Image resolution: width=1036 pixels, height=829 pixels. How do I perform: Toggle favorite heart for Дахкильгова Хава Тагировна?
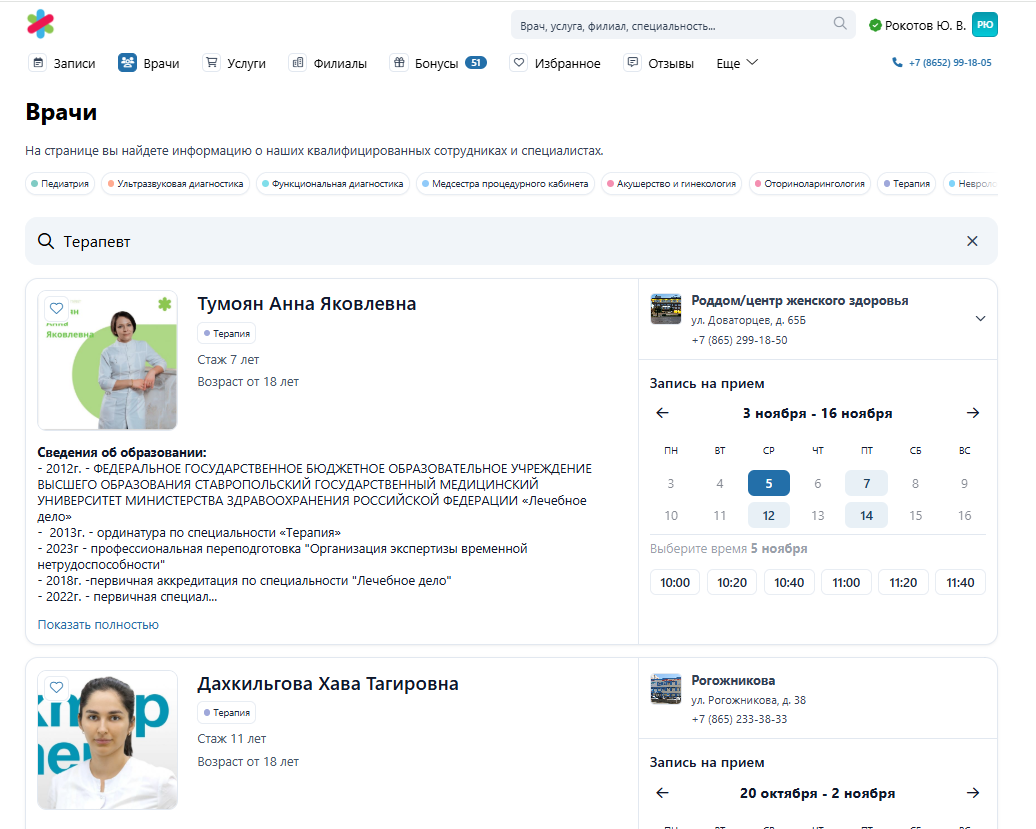pos(57,688)
